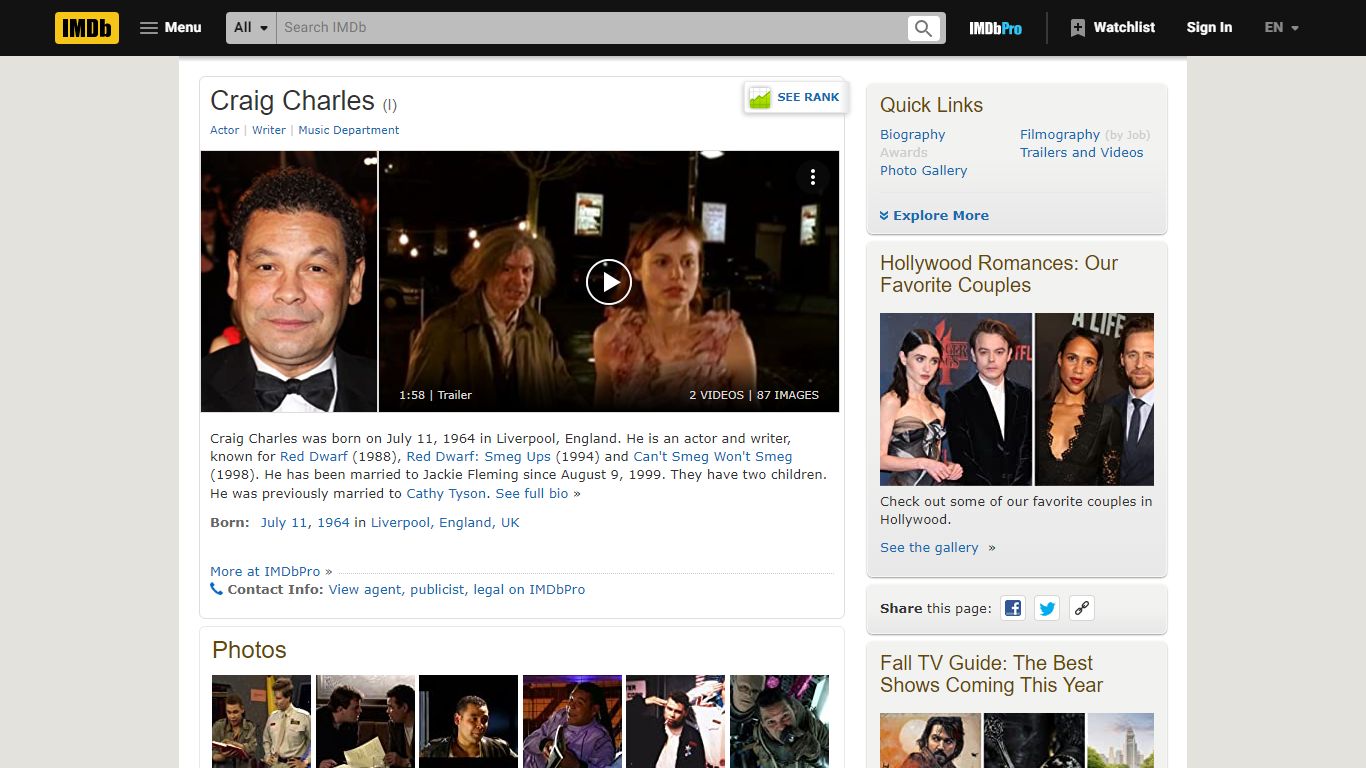1366x768 pixels.
Task: Click See full bio link
Action: click(532, 493)
